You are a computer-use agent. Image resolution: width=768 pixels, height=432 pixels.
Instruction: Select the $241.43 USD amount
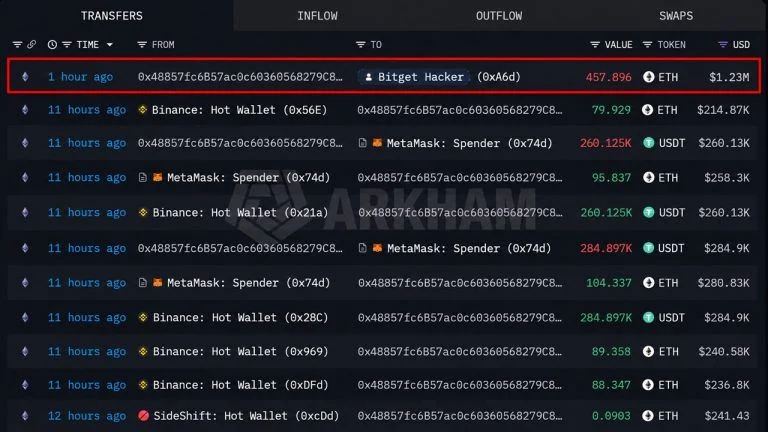tap(727, 416)
